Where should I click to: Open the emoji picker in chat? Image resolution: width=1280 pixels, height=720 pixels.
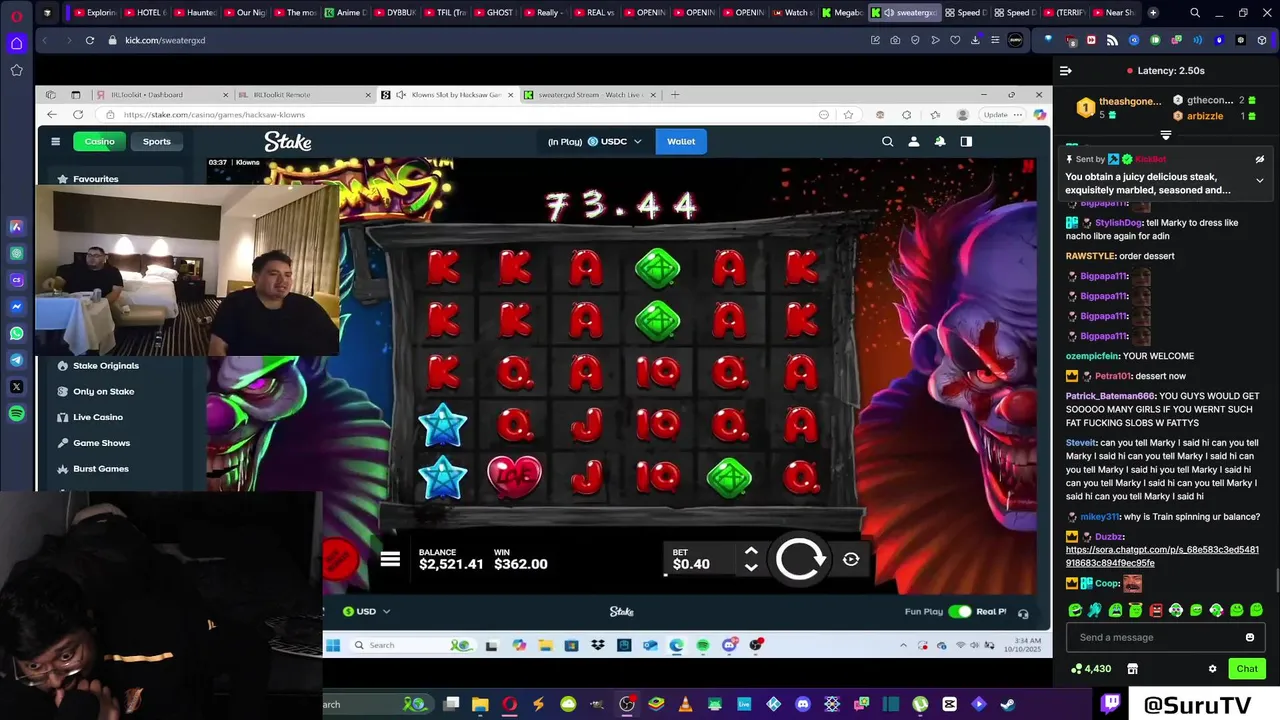pos(1249,637)
